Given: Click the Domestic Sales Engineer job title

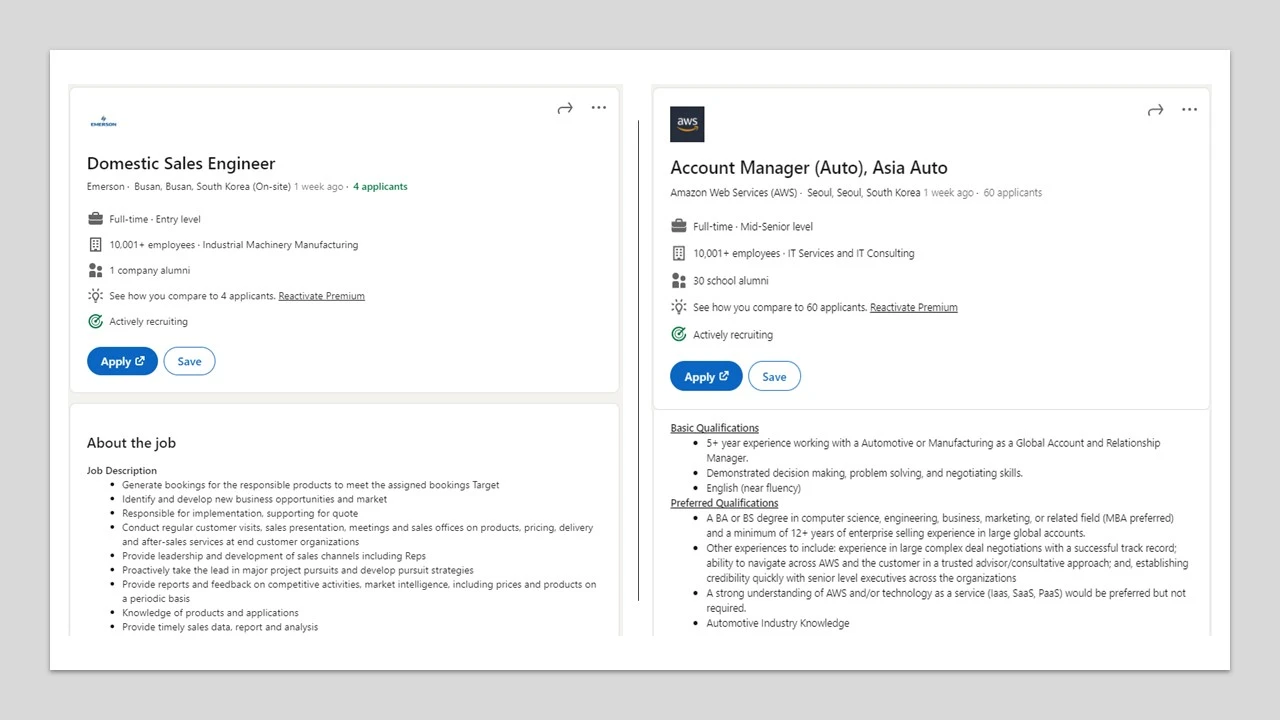Looking at the screenshot, I should click(x=181, y=164).
